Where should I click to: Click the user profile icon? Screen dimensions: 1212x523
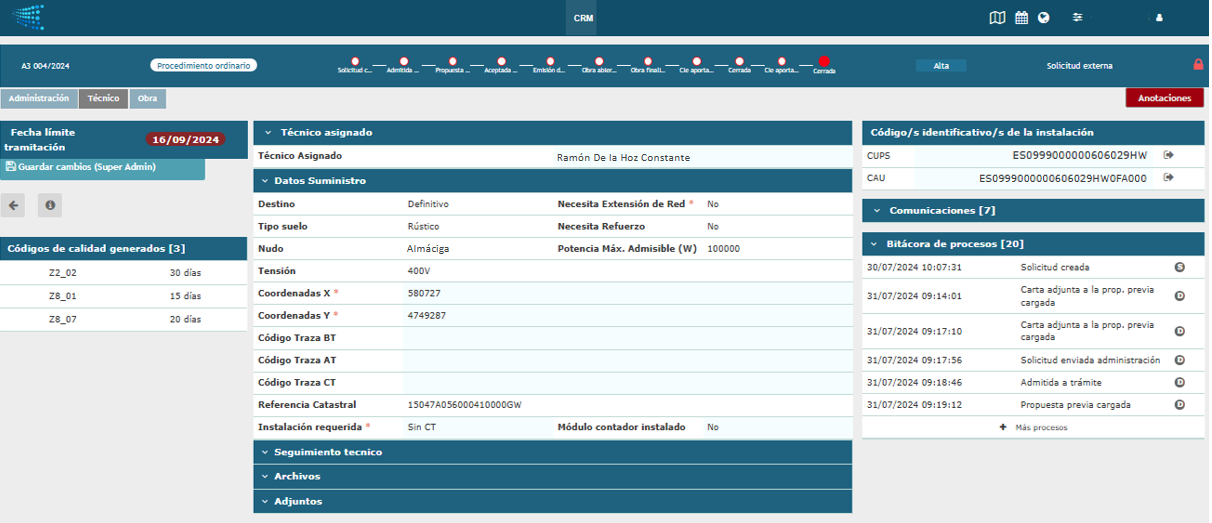[1159, 17]
